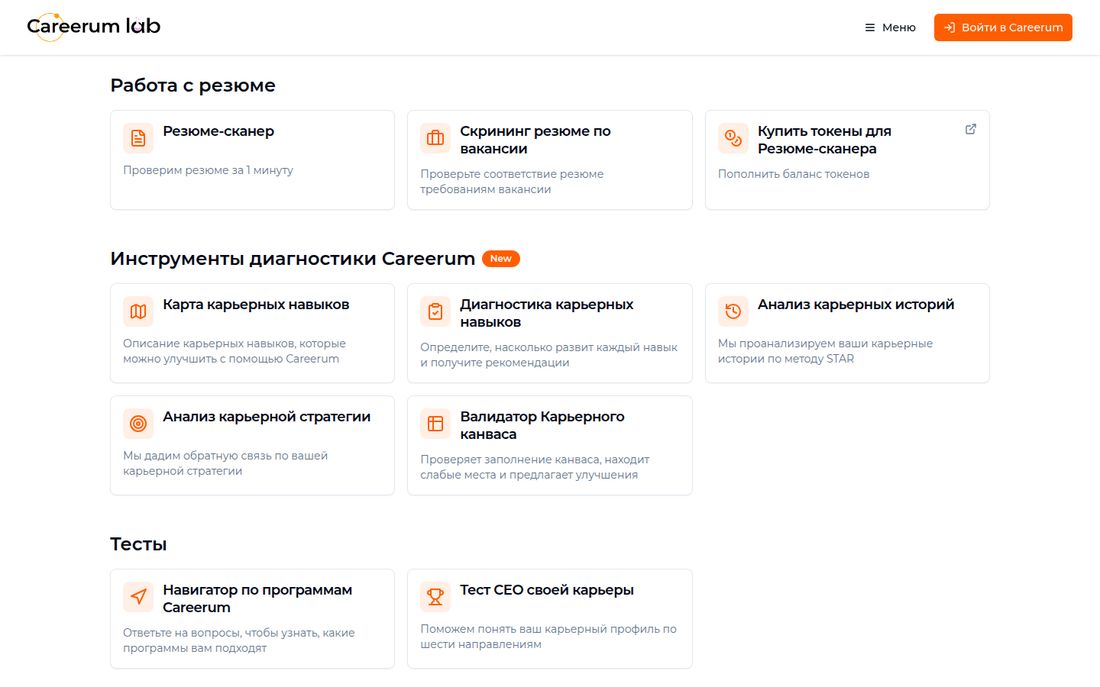
Task: Click the tokens coin icon of Купить токены
Action: tap(733, 138)
